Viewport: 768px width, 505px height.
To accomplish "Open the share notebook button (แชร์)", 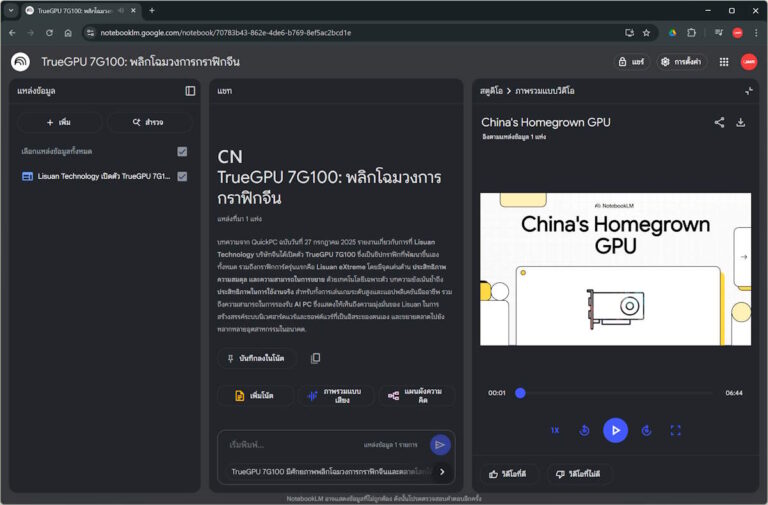I will click(631, 62).
